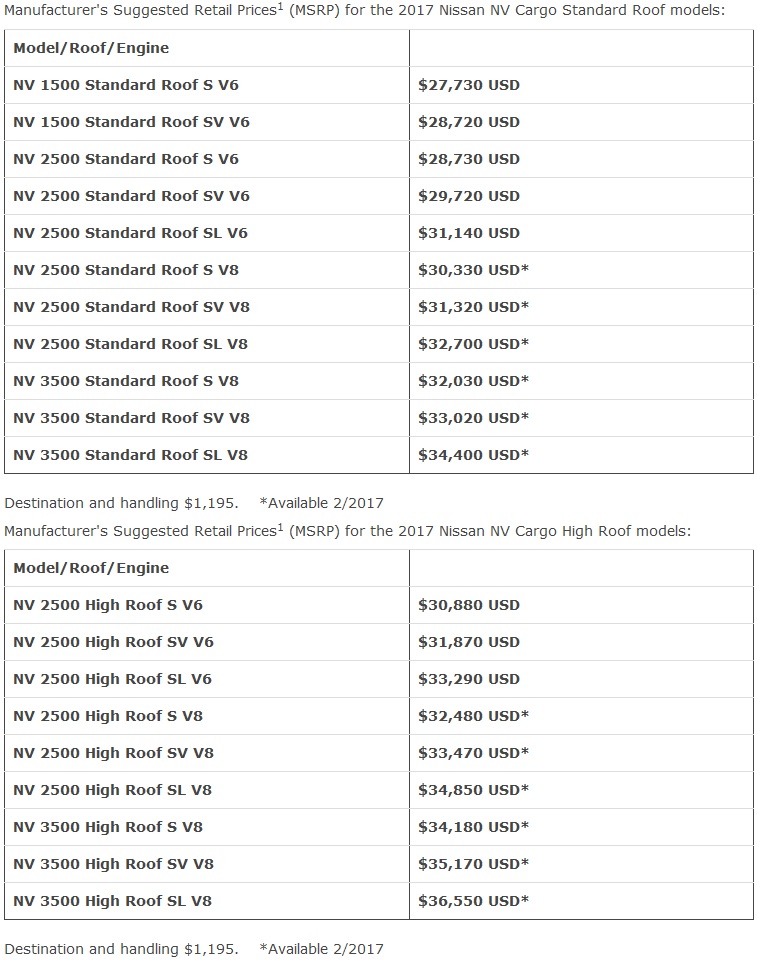Screen dimensions: 757x961
Task: Click the NV 2500 Standard Roof SL V6 cell
Action: point(130,233)
